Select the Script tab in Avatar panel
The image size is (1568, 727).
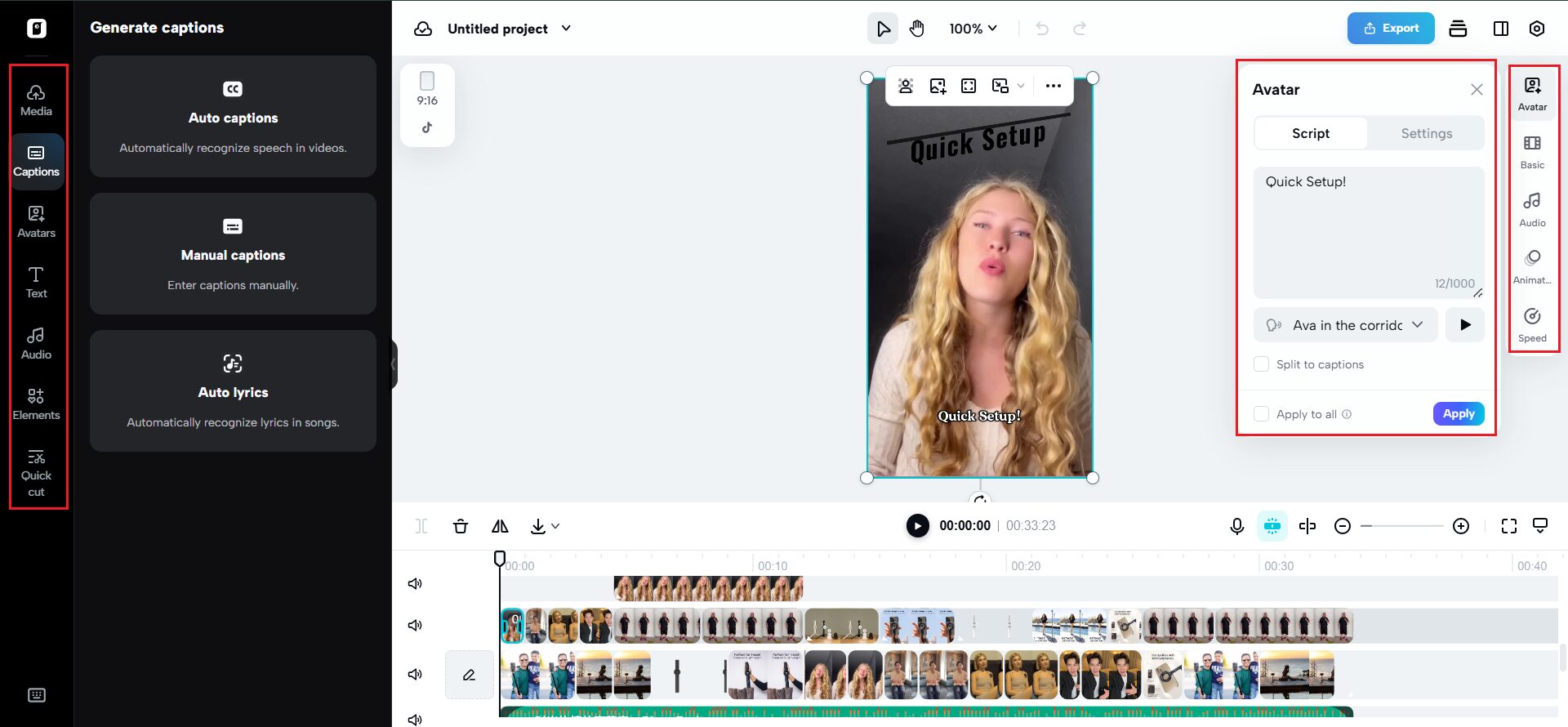coord(1310,133)
